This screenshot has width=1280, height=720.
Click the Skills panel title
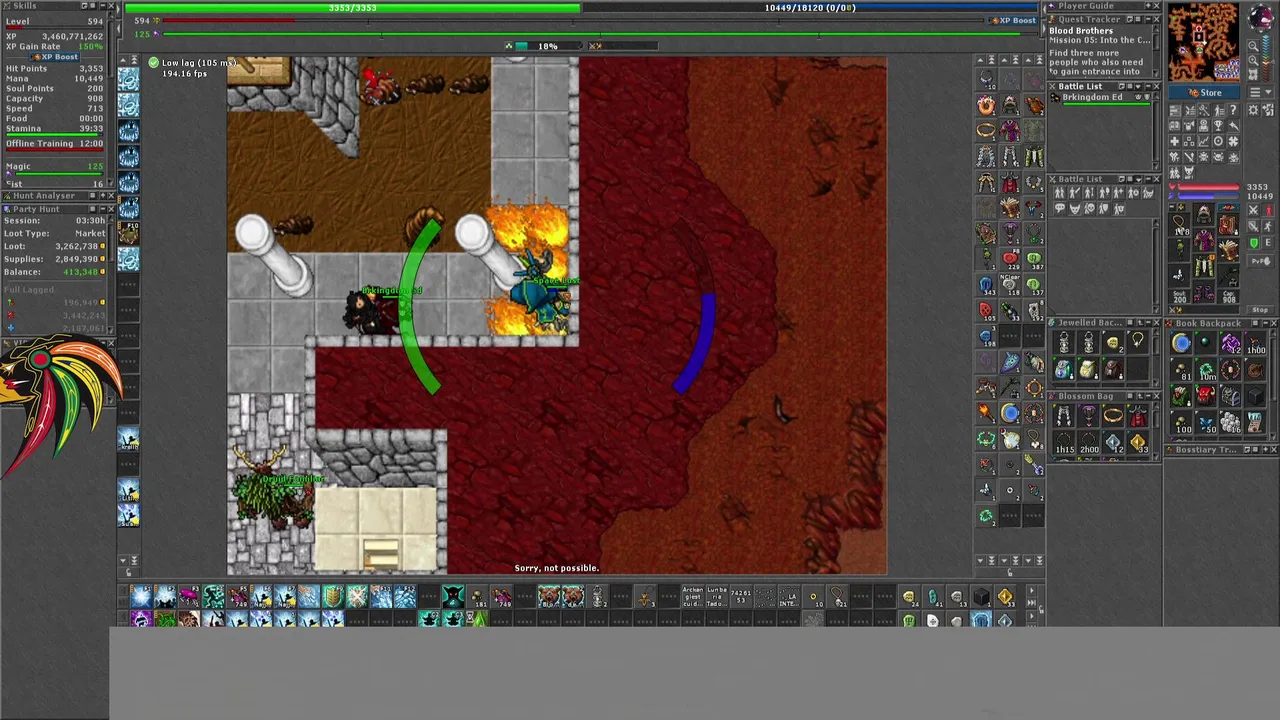pos(25,6)
